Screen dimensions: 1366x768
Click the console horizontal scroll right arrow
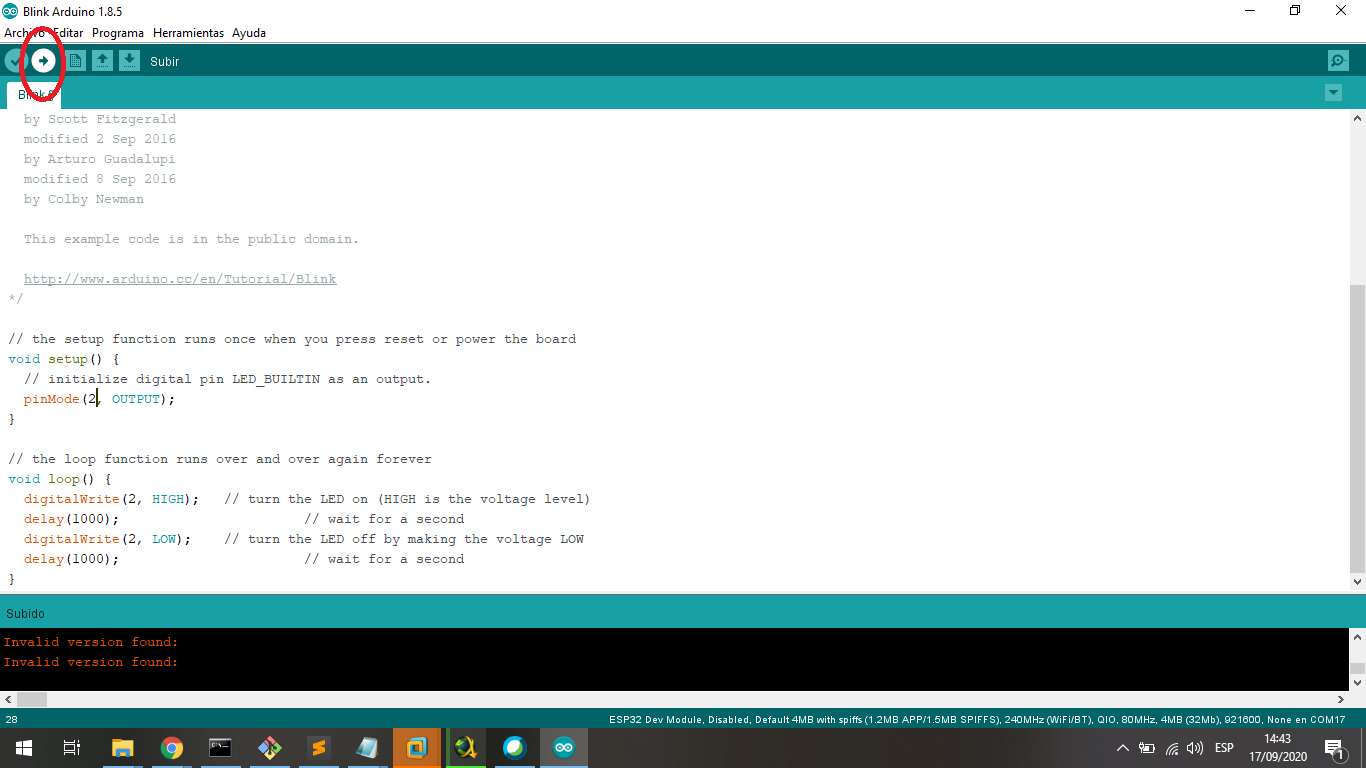pos(1341,700)
